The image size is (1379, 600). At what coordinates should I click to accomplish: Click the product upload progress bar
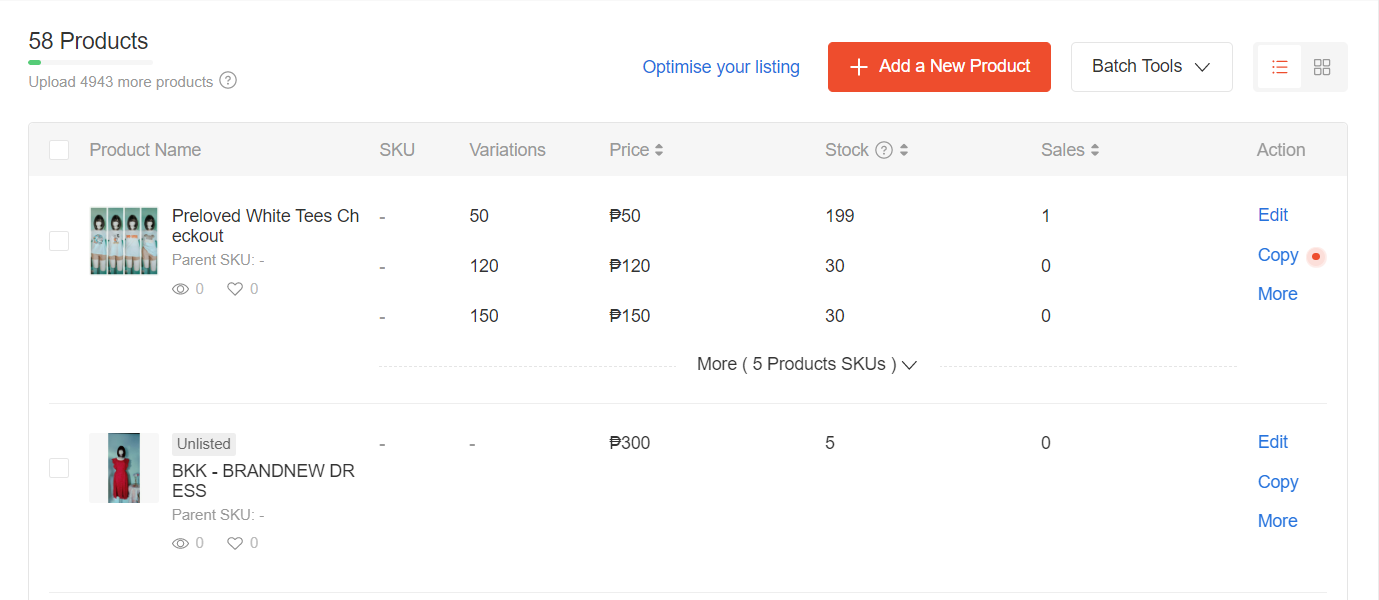click(x=90, y=62)
